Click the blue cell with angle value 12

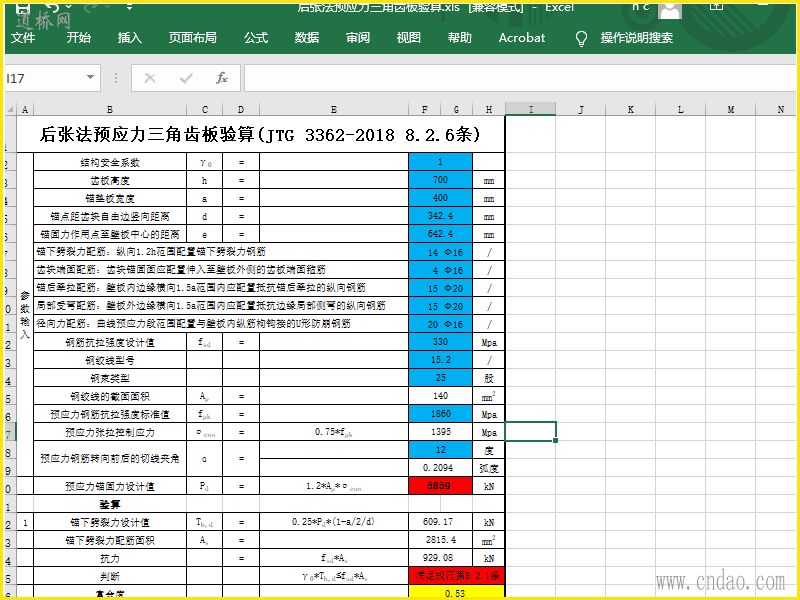click(x=440, y=450)
